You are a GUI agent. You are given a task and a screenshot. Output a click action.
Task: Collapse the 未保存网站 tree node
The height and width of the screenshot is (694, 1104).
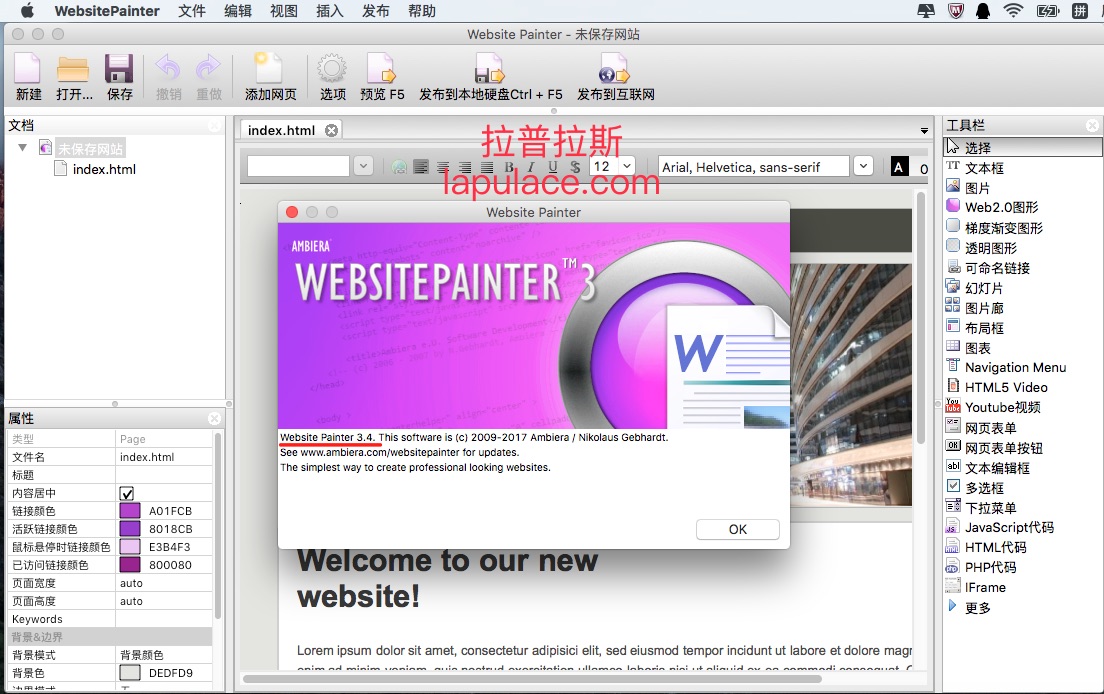point(23,148)
